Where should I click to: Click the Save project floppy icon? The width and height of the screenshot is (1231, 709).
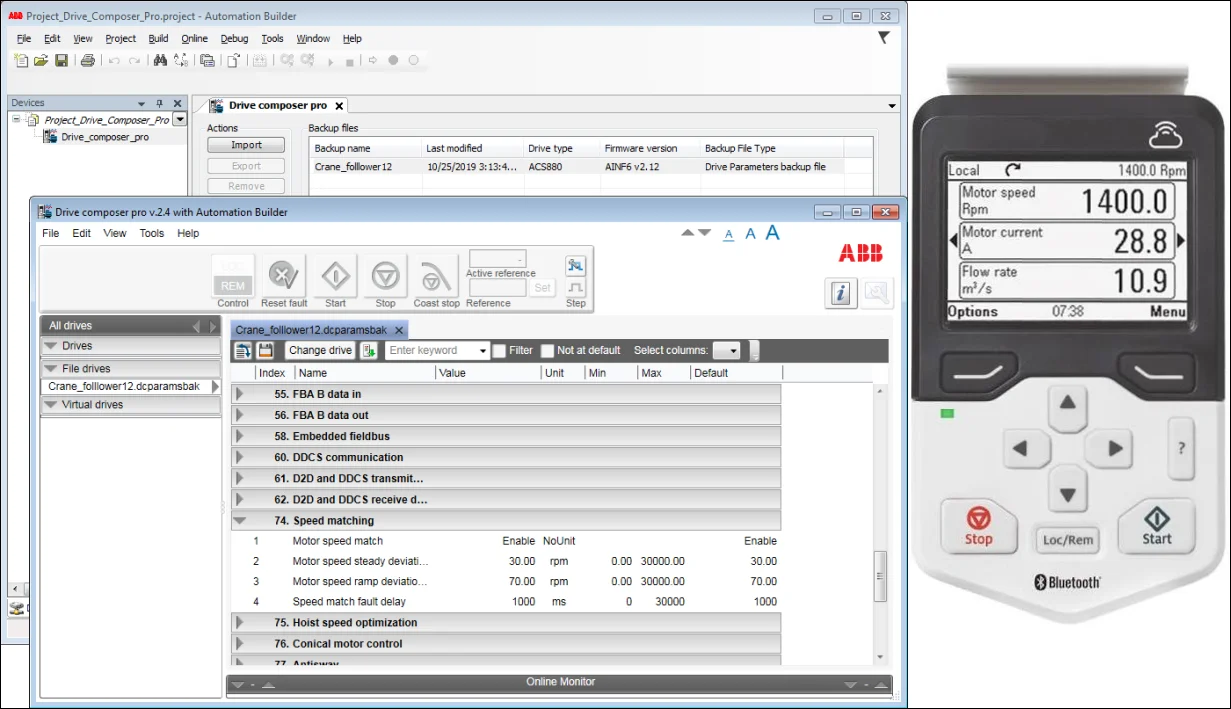pyautogui.click(x=61, y=61)
